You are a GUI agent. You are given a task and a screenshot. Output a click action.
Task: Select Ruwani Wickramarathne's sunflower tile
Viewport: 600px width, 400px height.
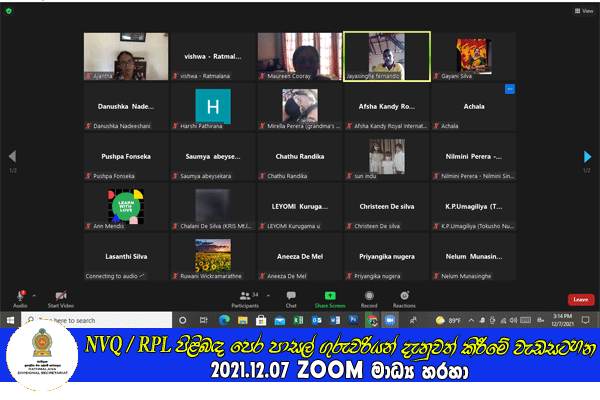tap(213, 257)
